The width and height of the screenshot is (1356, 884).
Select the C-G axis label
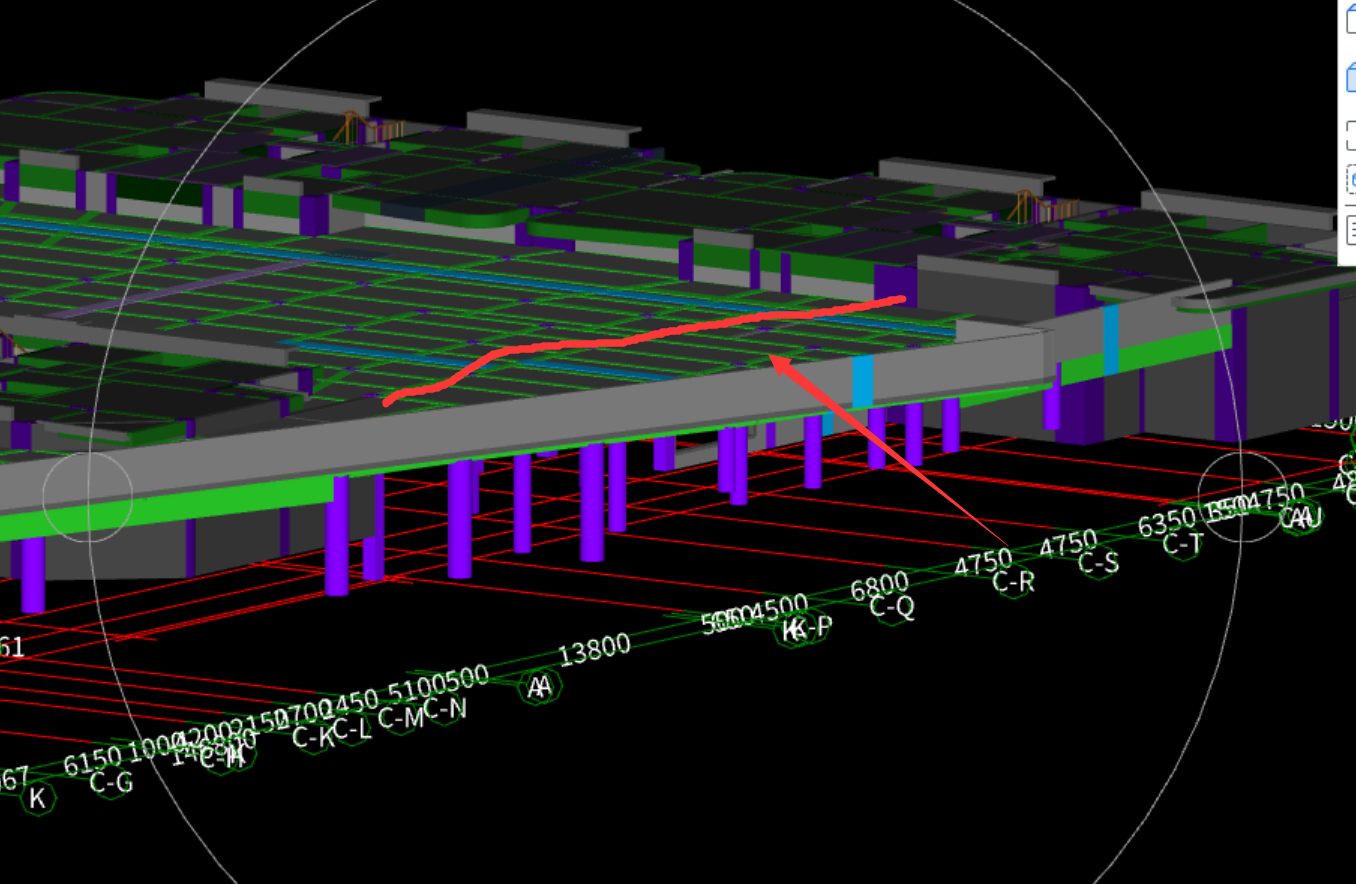coord(111,782)
